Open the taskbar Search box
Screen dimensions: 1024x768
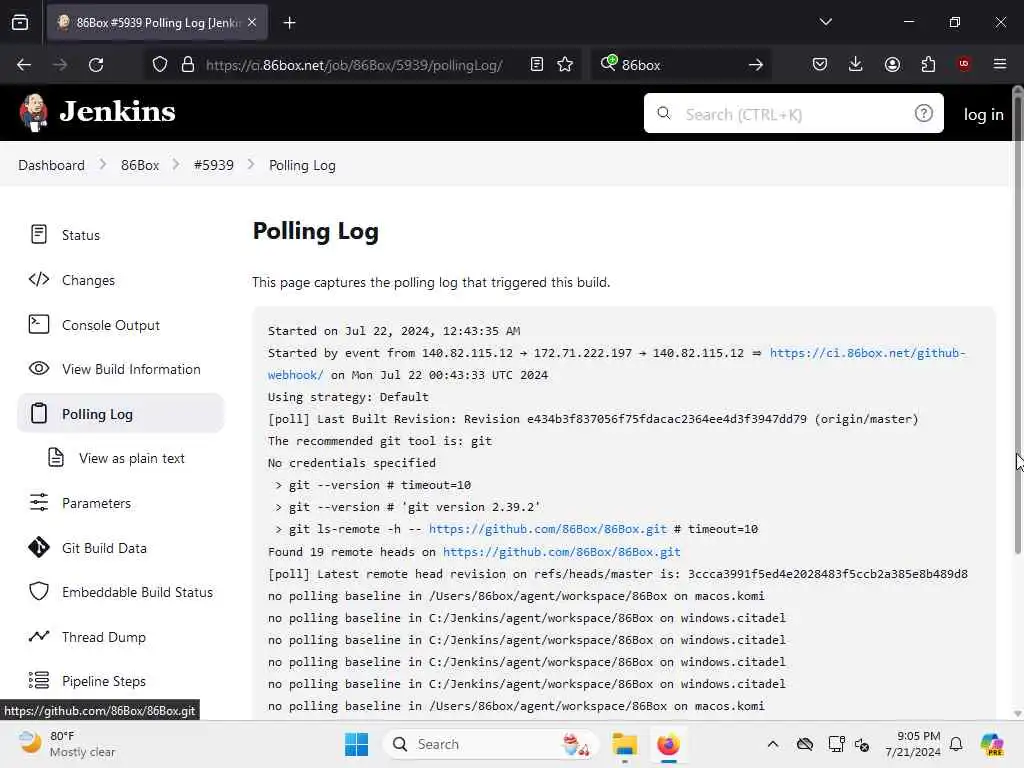[x=490, y=744]
